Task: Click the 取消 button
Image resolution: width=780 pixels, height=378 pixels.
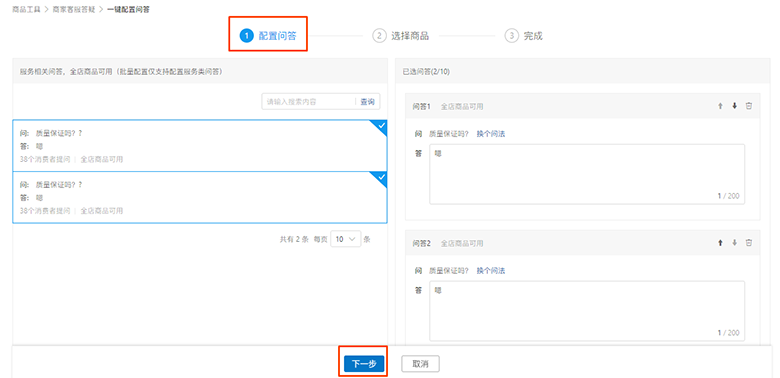Action: tap(420, 364)
